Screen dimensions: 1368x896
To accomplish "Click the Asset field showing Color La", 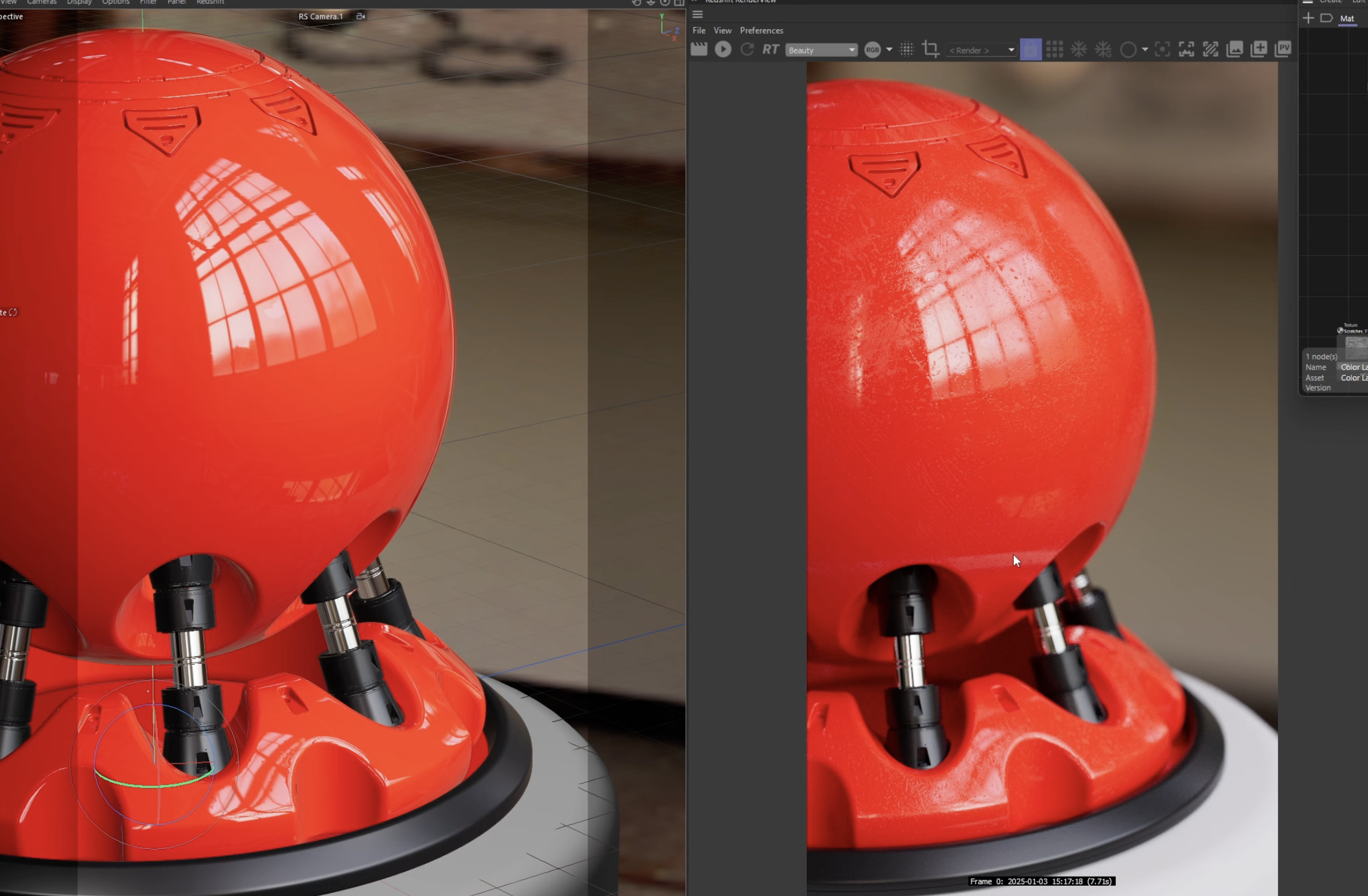I will (x=1353, y=378).
